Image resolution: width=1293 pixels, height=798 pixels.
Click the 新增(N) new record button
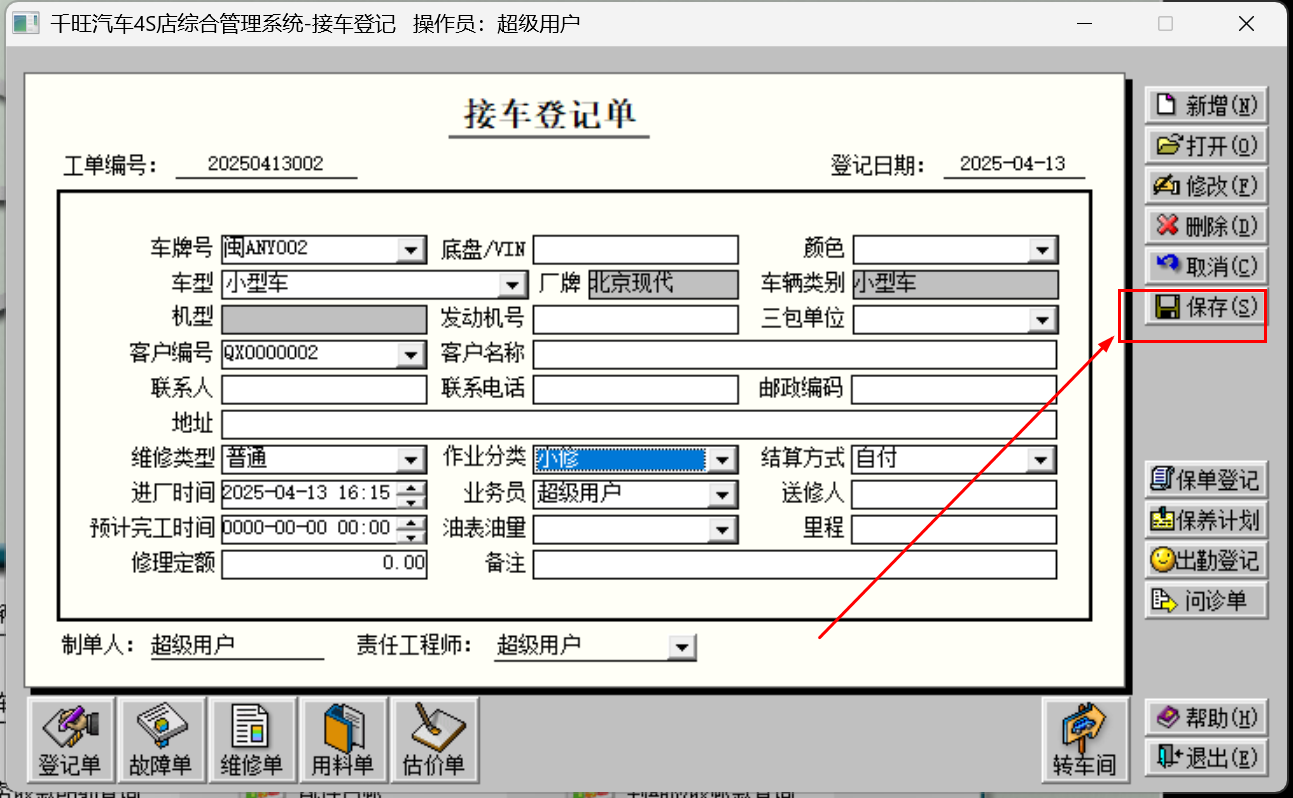(x=1206, y=105)
